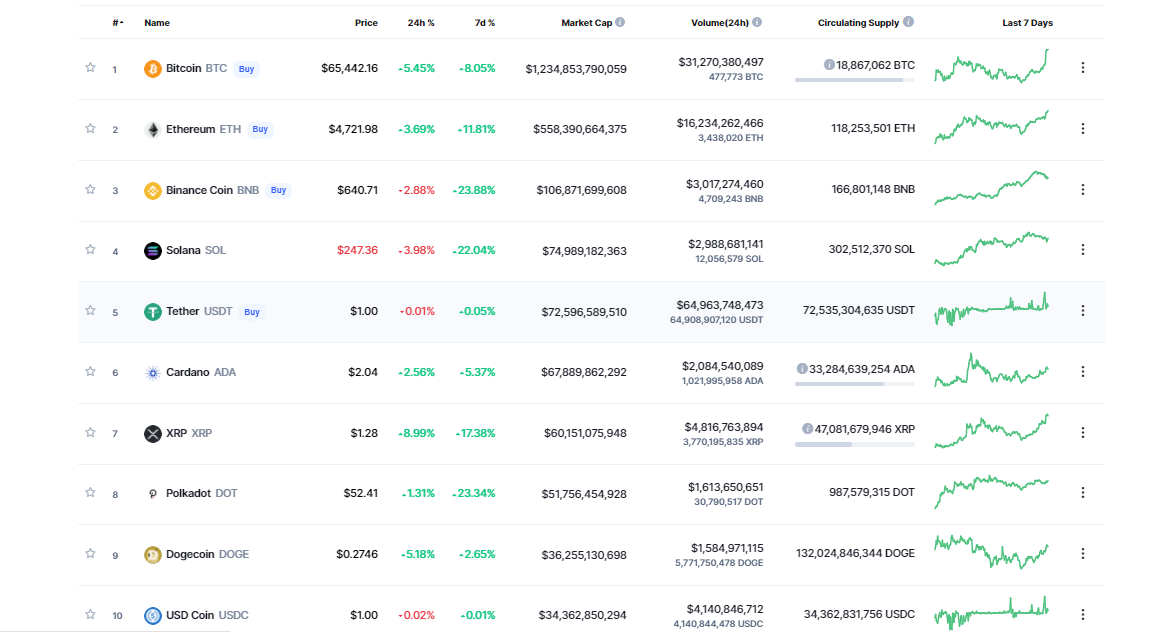
Task: Open the Bitcoin 7-day sparkline chart
Action: click(992, 67)
